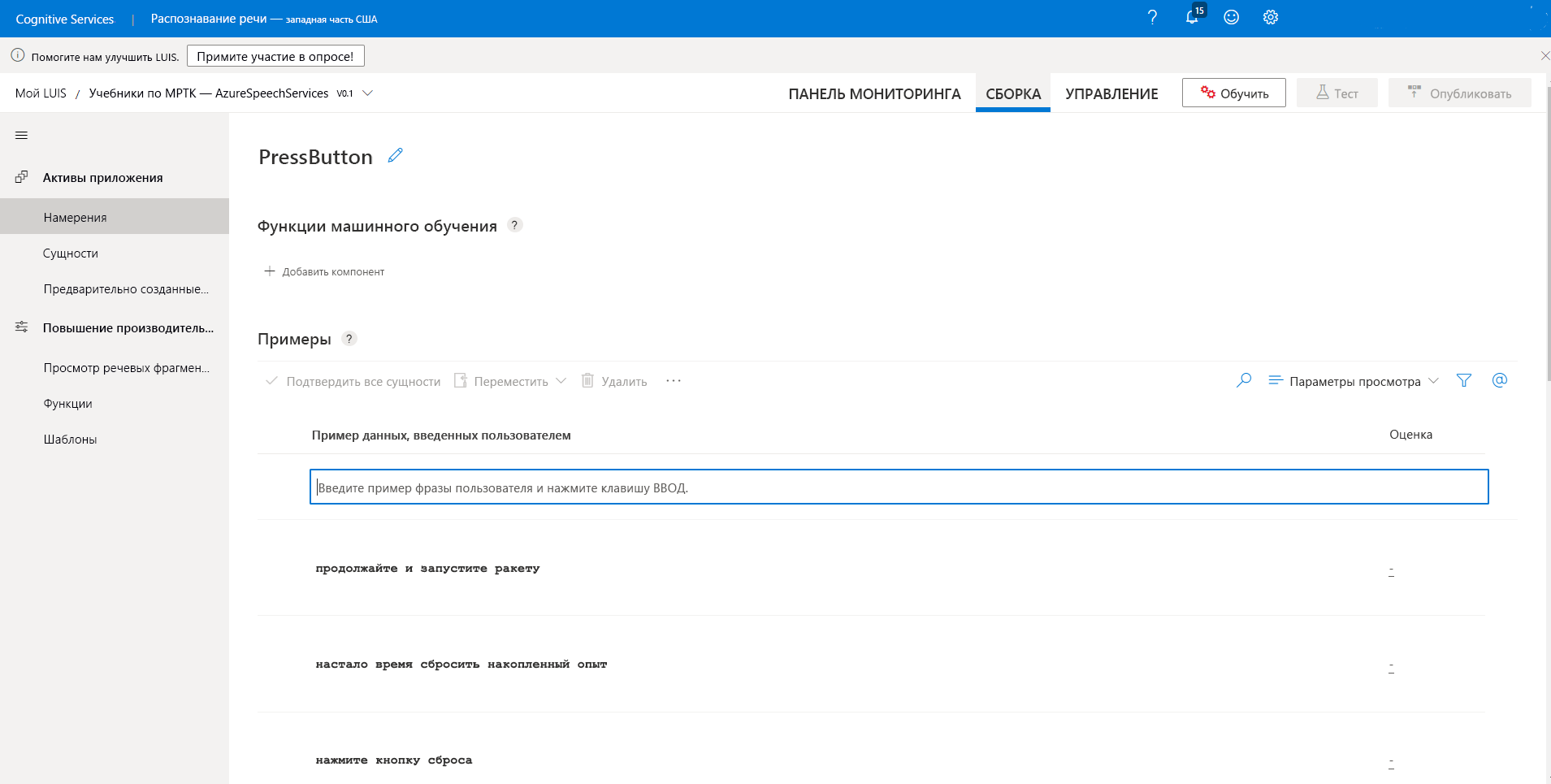Switch to the УПРАВЛЕНИЕ tab
The width and height of the screenshot is (1551, 784).
click(1112, 93)
